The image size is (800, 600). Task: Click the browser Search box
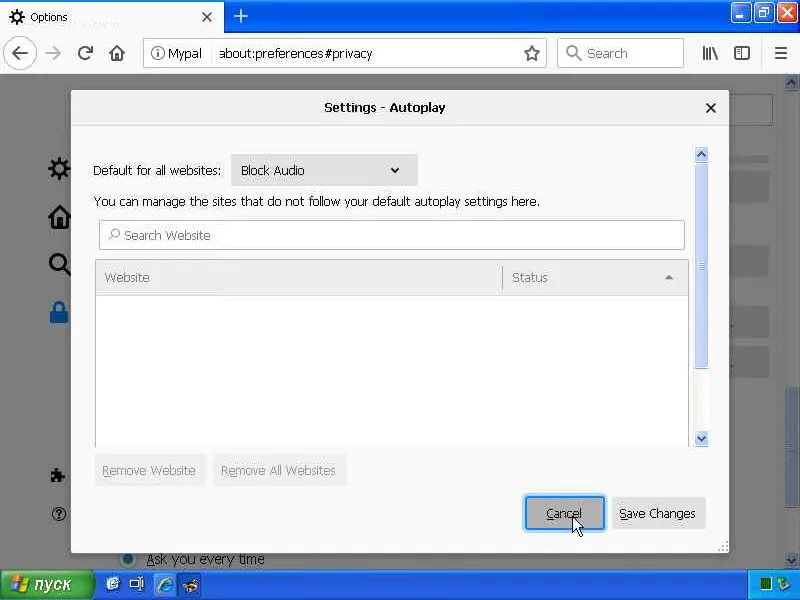[620, 53]
